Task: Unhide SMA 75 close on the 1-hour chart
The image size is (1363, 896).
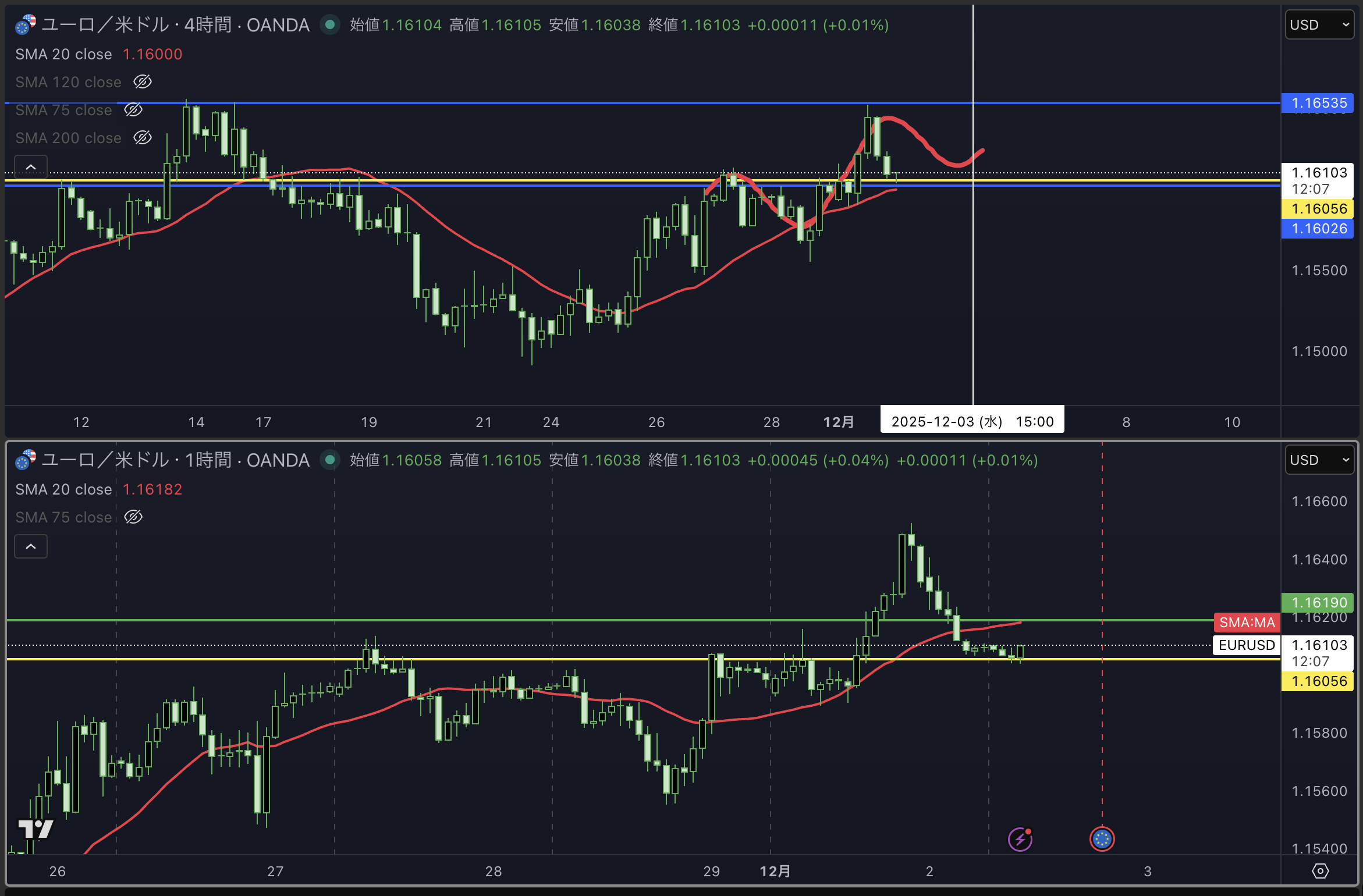Action: 133,517
